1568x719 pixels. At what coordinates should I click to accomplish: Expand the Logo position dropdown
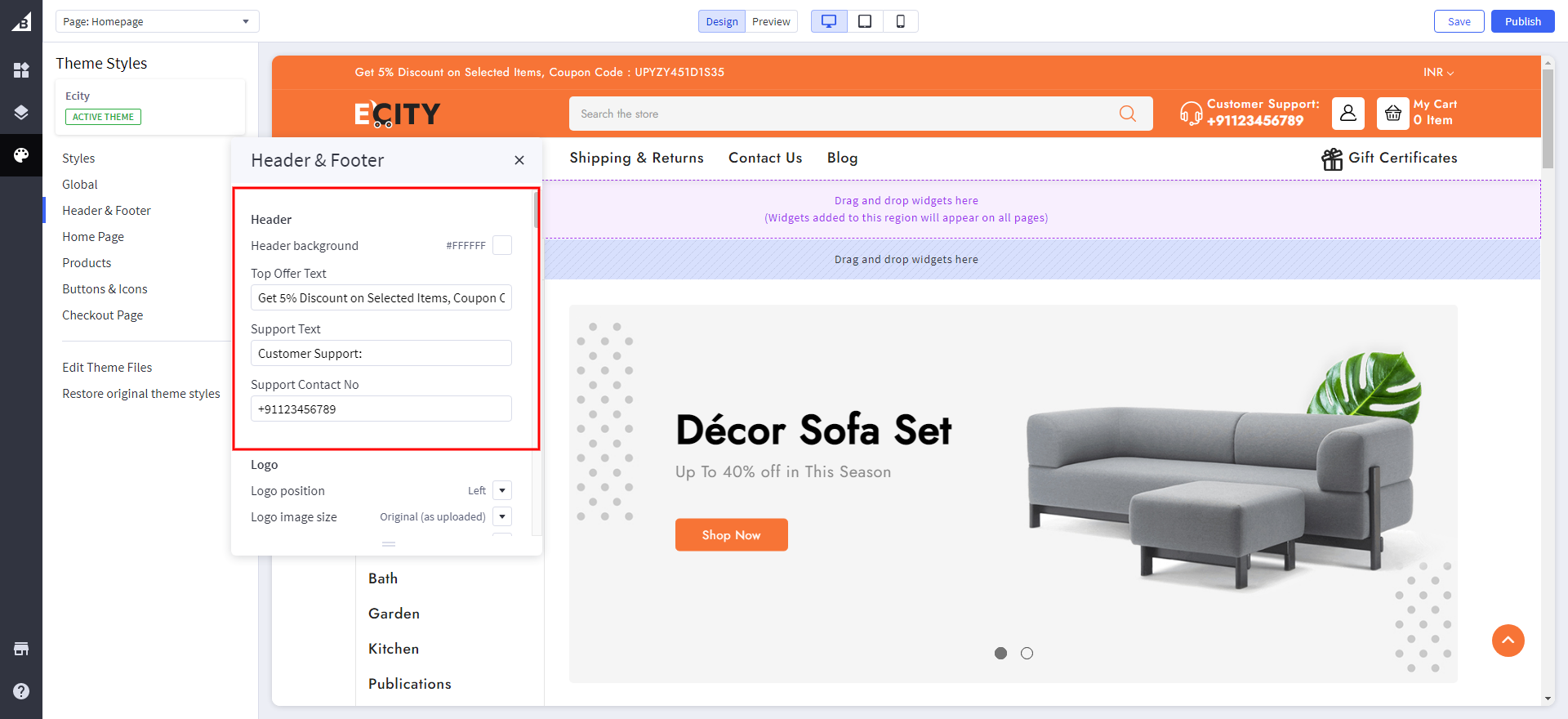pos(502,490)
